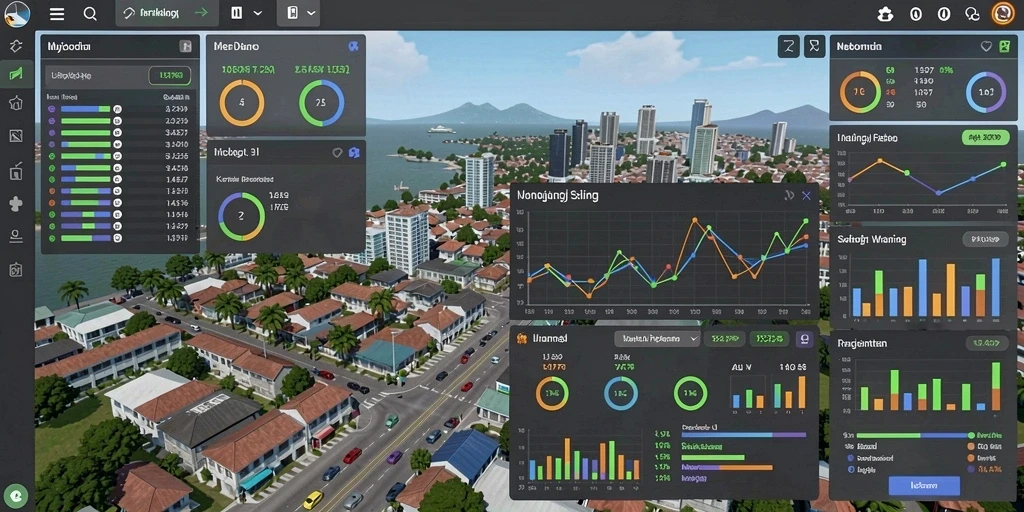1024x512 pixels.
Task: Open the dropdown selector in Uronnad panel
Action: (657, 339)
